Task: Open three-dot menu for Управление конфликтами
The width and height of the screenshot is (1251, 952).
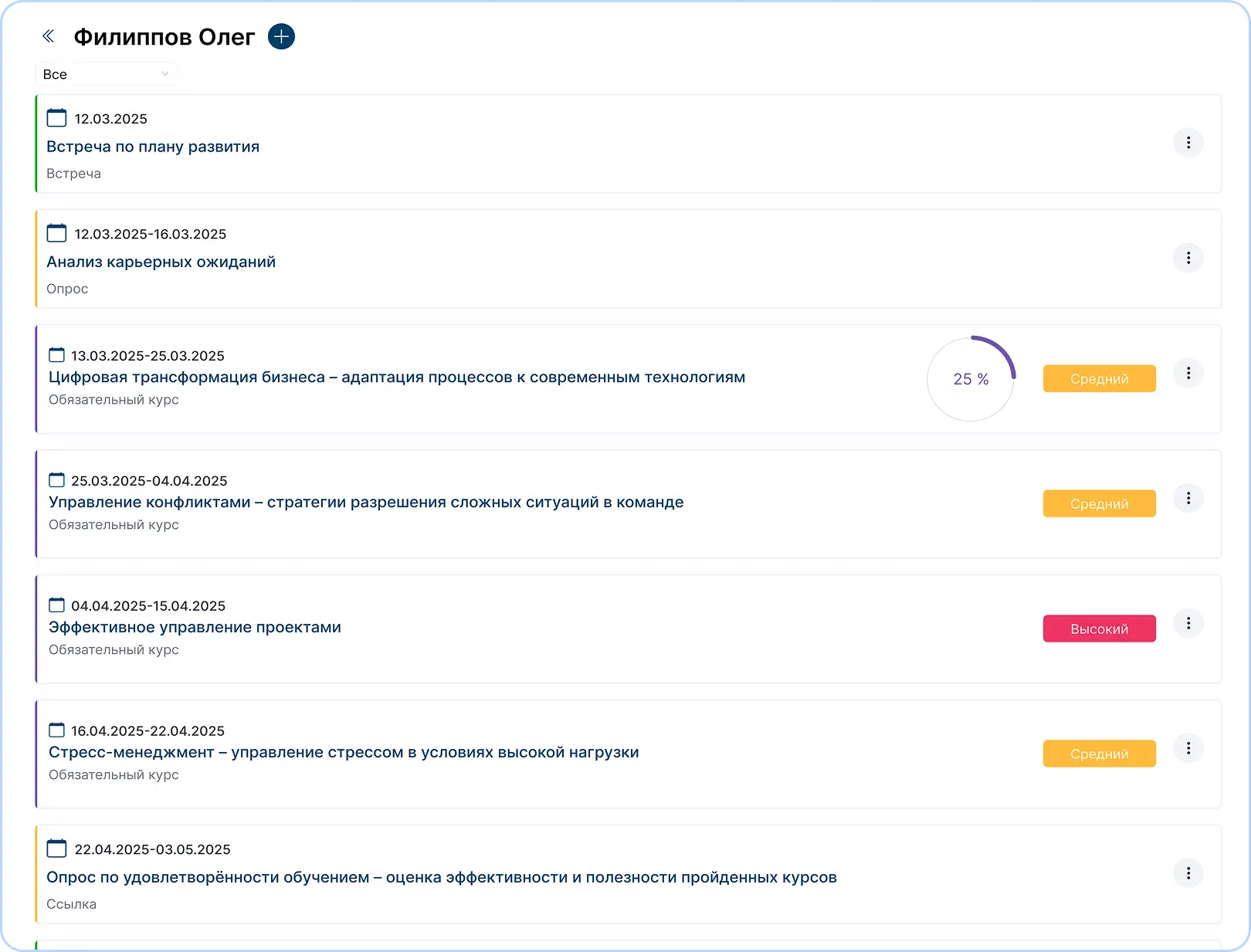Action: [1188, 499]
